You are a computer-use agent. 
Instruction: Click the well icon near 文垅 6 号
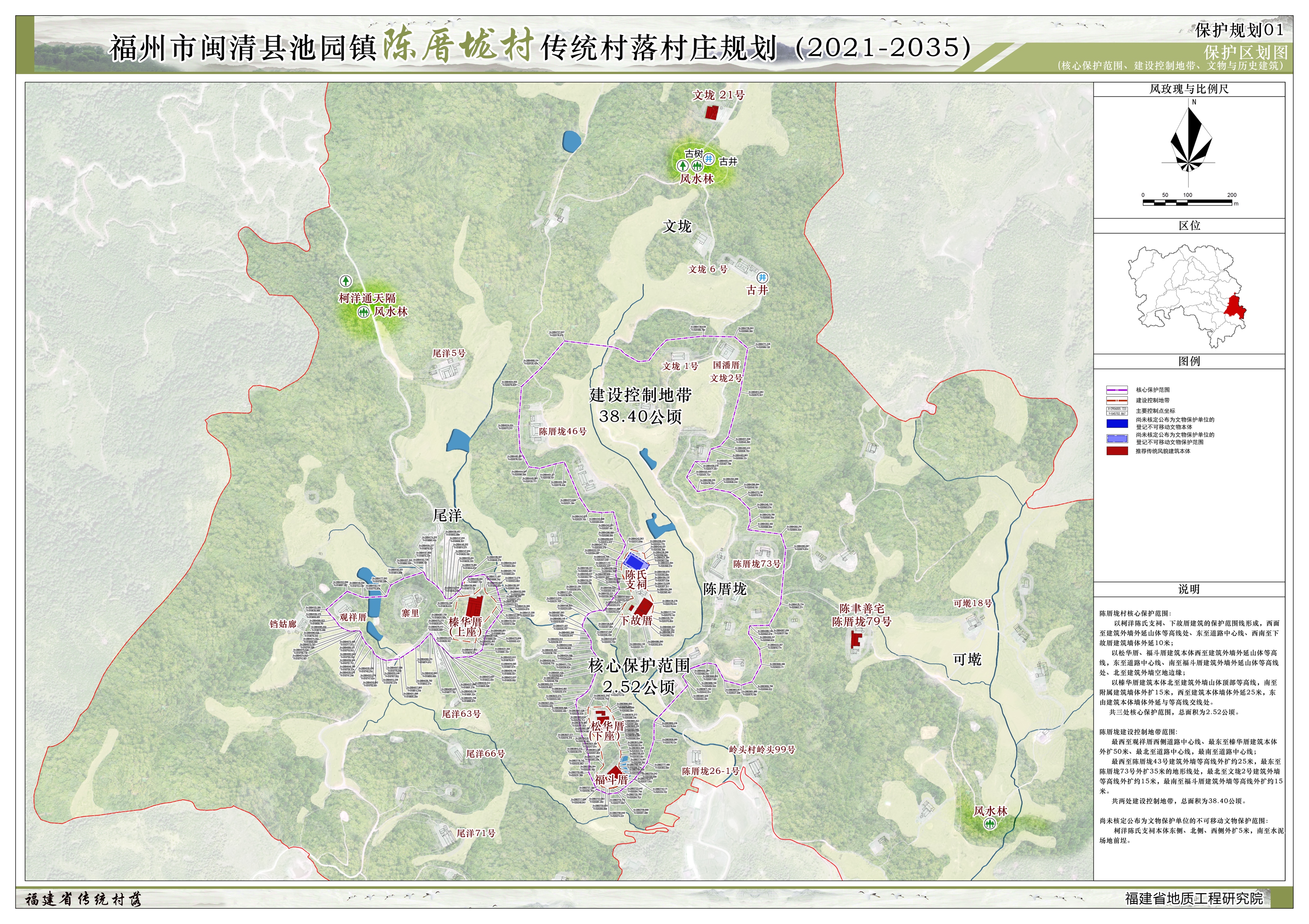[762, 278]
